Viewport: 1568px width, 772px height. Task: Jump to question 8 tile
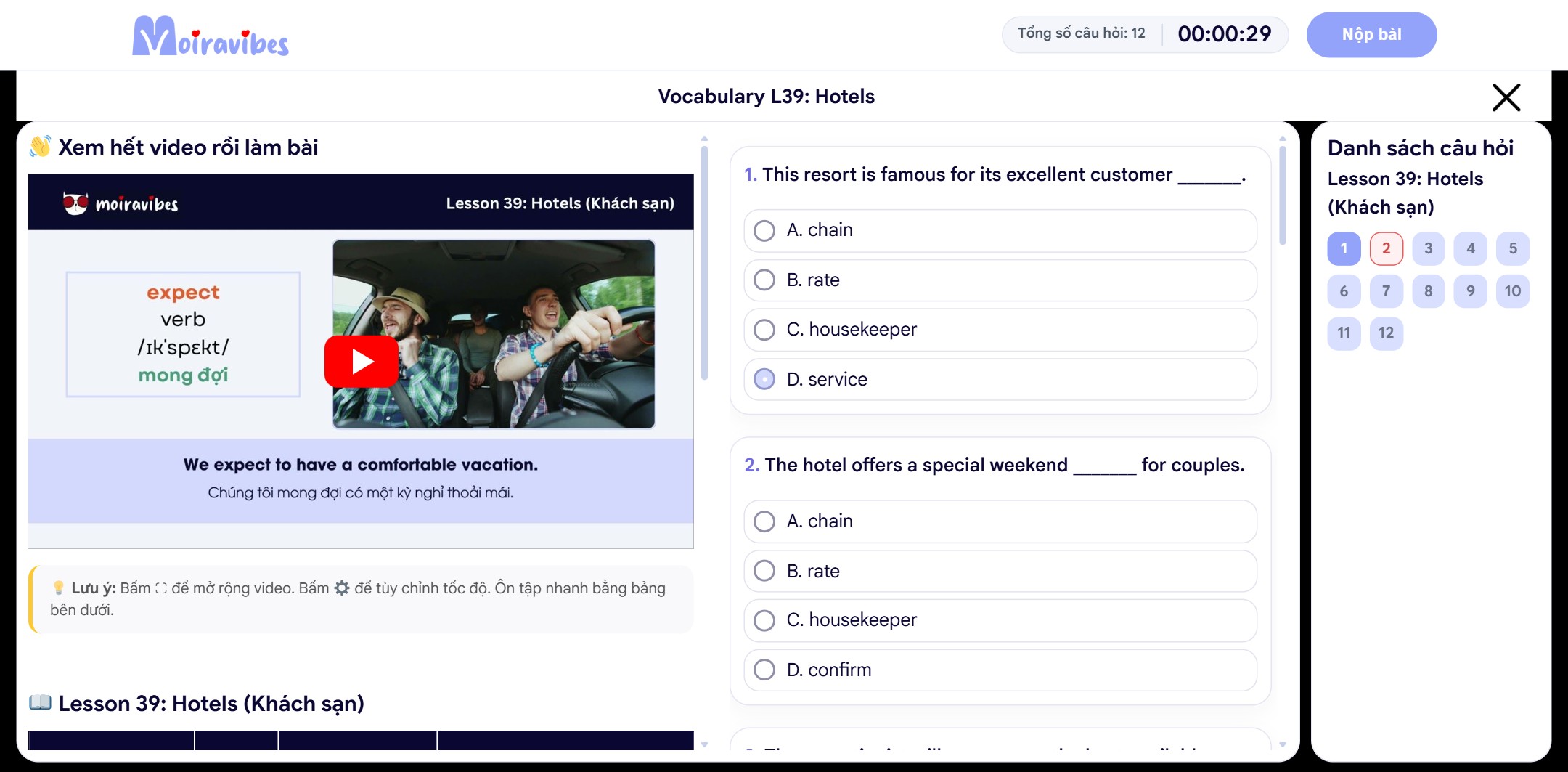coord(1428,290)
